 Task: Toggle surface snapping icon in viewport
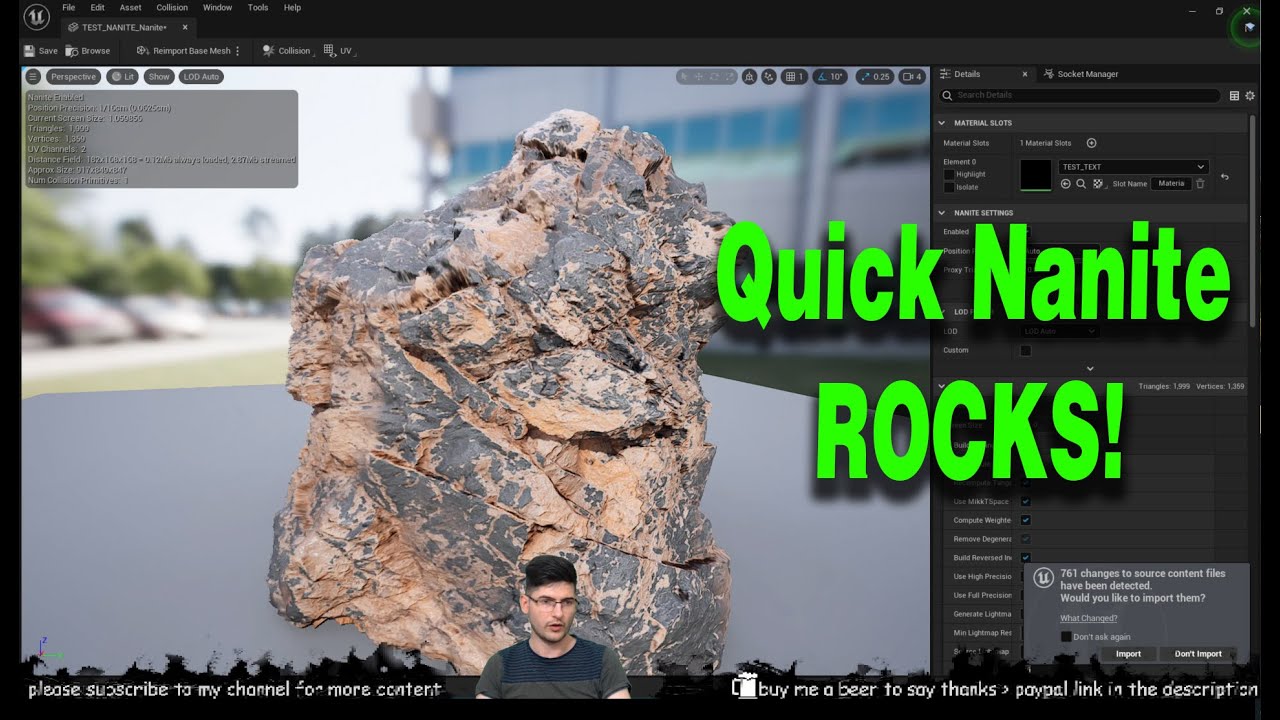pos(768,76)
